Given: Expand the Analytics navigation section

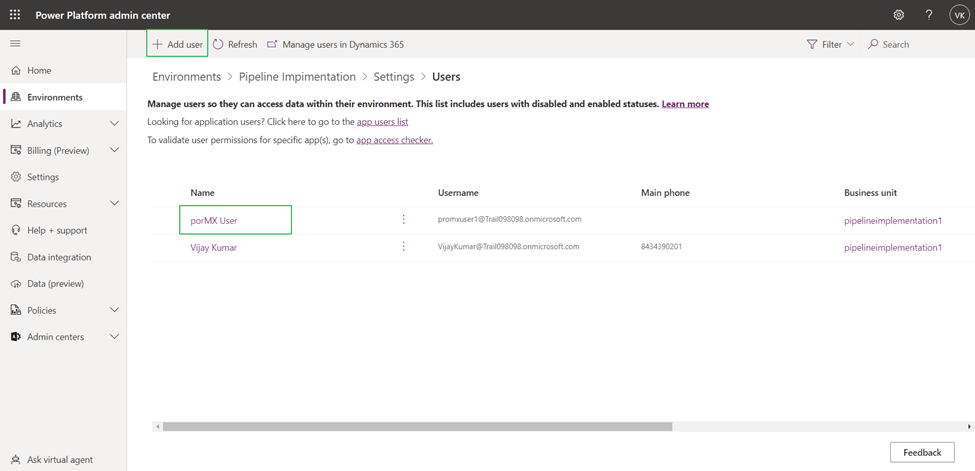Looking at the screenshot, I should 114,124.
